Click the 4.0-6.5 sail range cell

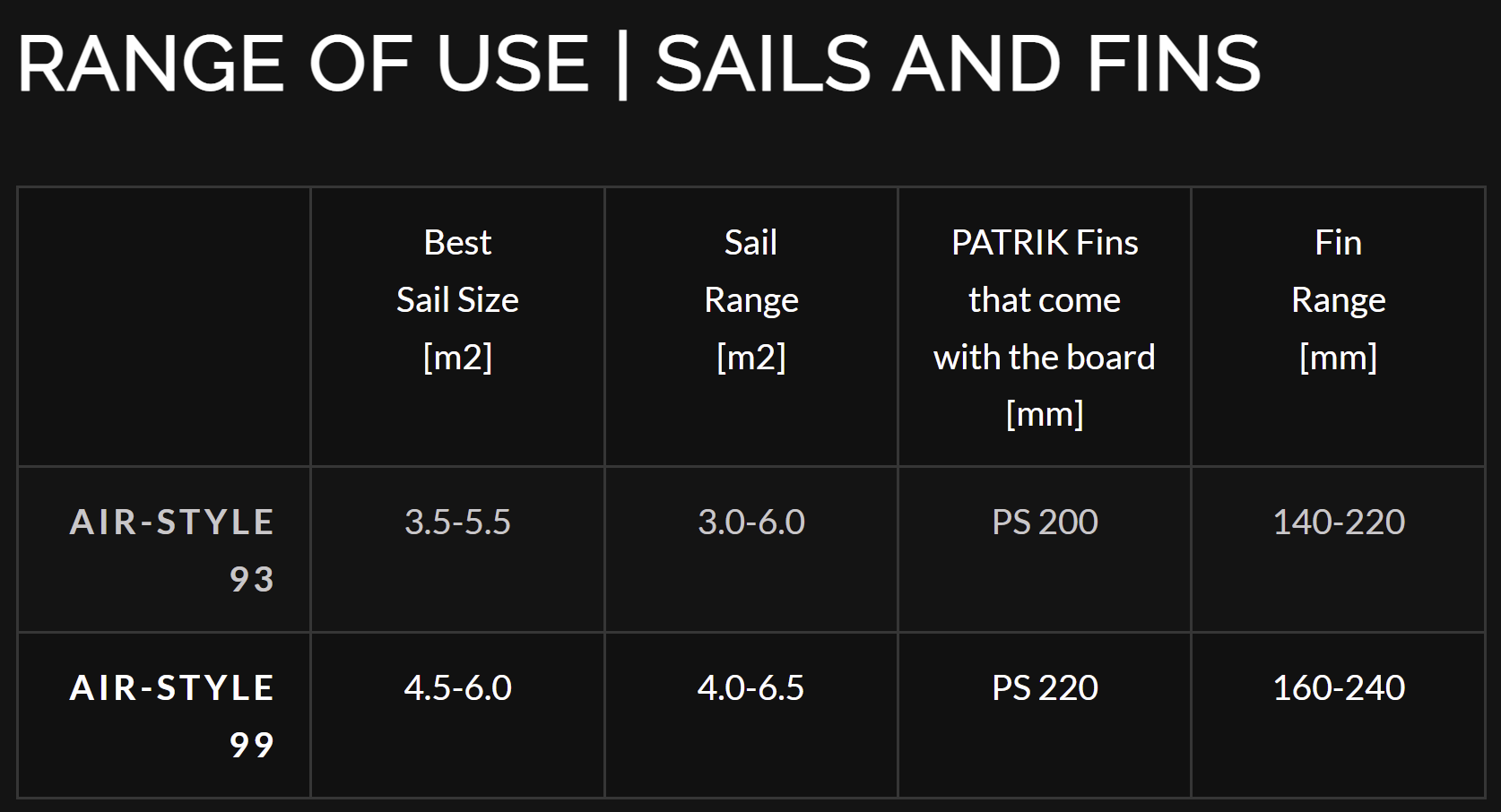coord(751,687)
